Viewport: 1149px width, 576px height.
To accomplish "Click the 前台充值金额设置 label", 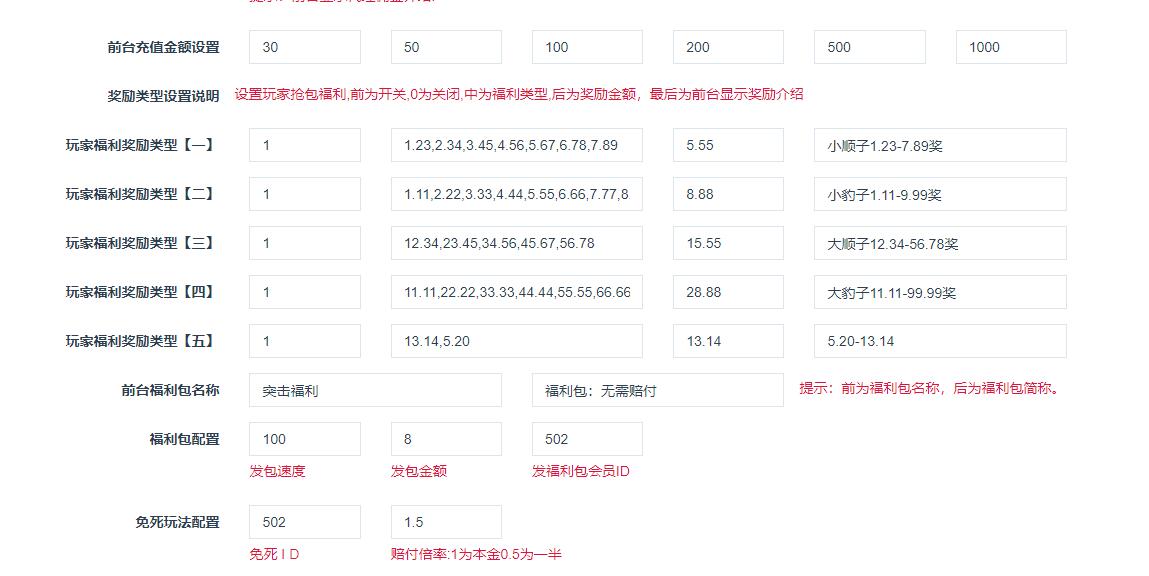I will click(x=163, y=48).
